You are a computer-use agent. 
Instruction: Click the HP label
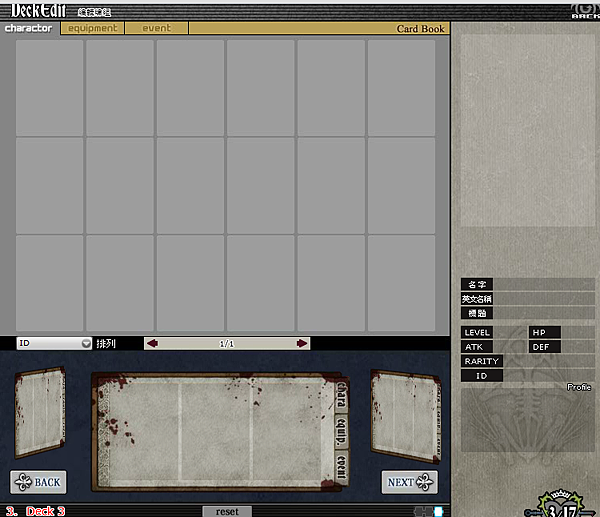(x=545, y=333)
